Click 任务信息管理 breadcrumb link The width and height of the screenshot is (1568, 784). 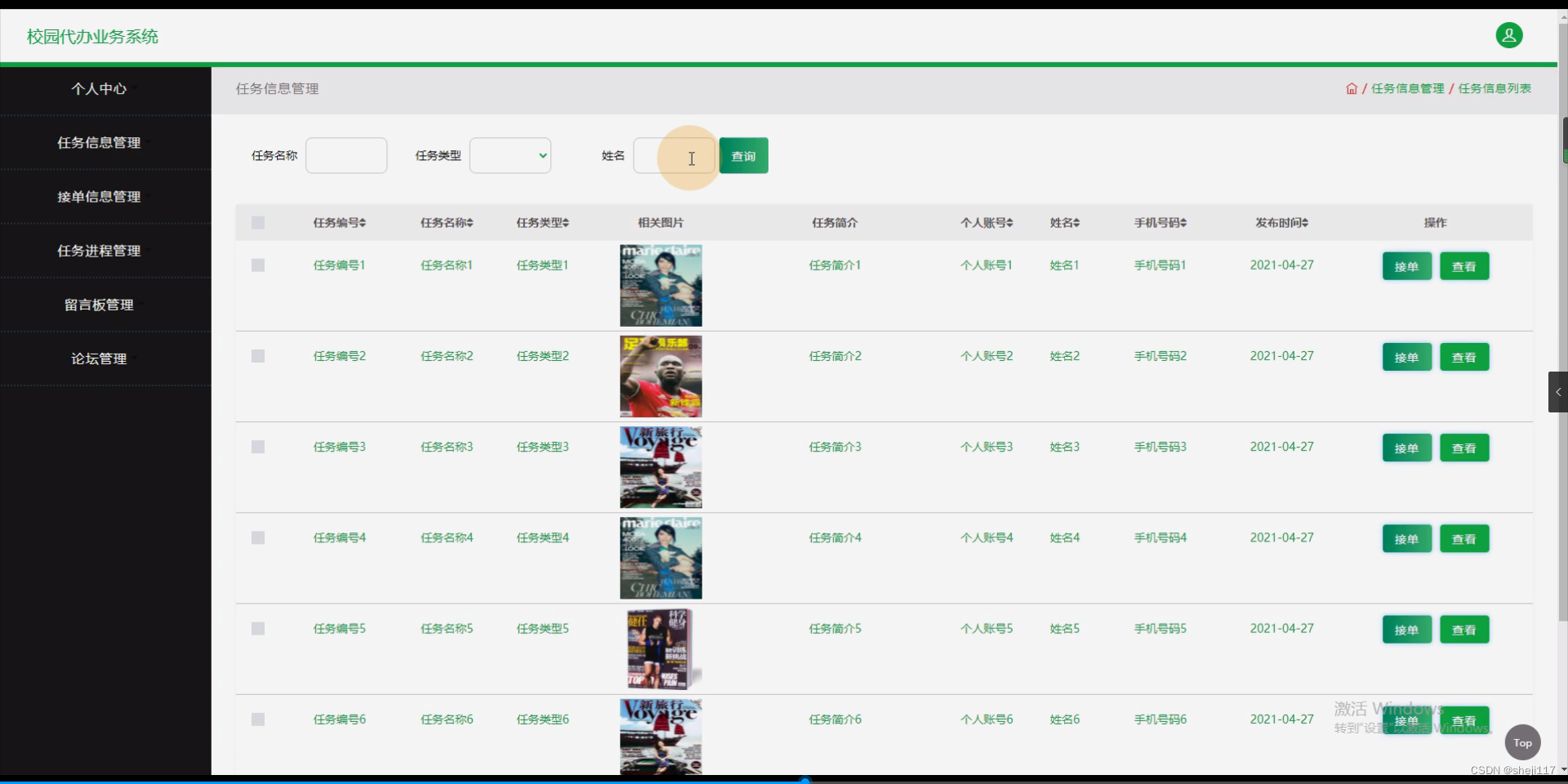tap(1407, 88)
